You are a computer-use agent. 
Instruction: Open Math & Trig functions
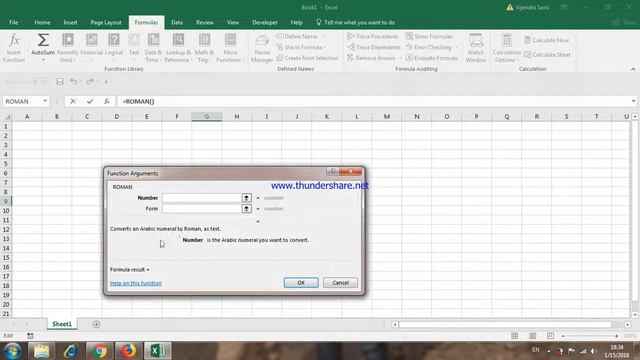click(204, 48)
